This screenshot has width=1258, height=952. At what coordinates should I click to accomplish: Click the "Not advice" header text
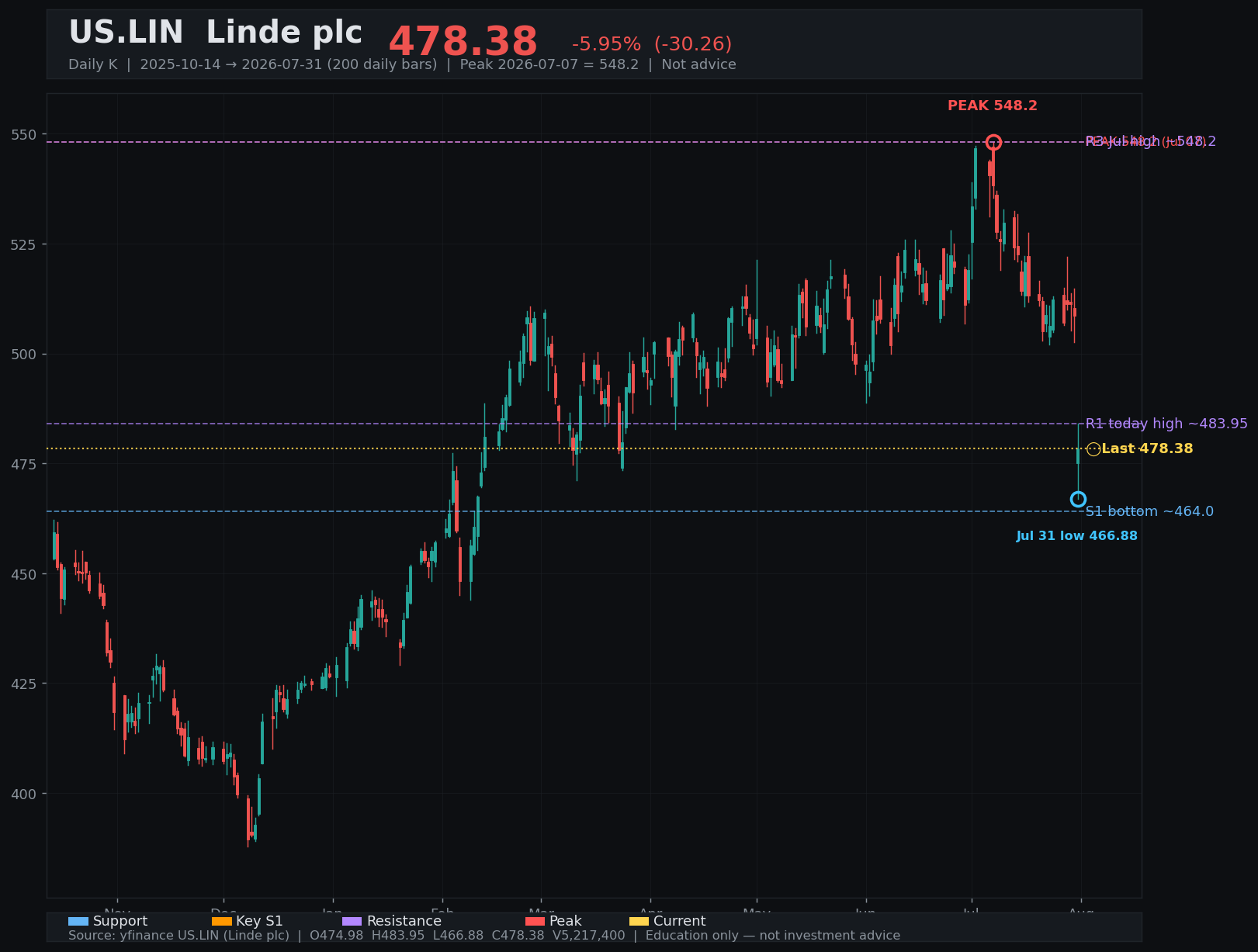(698, 64)
